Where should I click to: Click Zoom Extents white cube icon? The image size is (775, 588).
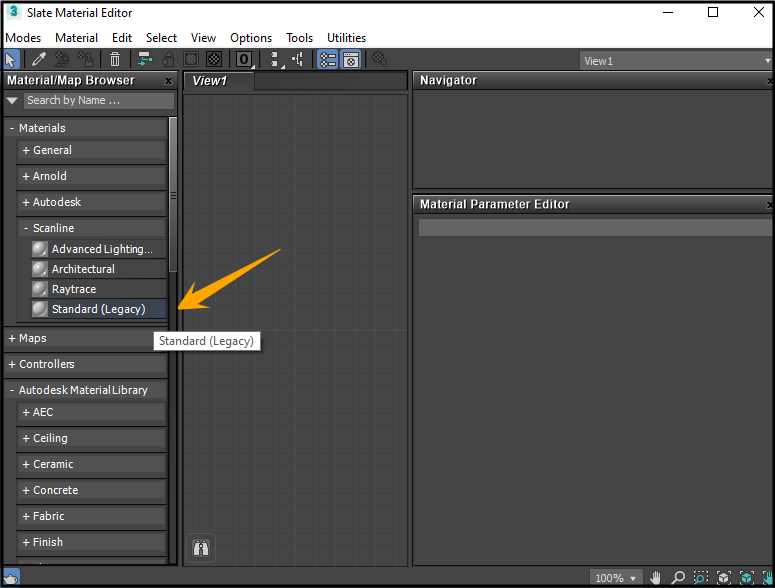click(724, 577)
